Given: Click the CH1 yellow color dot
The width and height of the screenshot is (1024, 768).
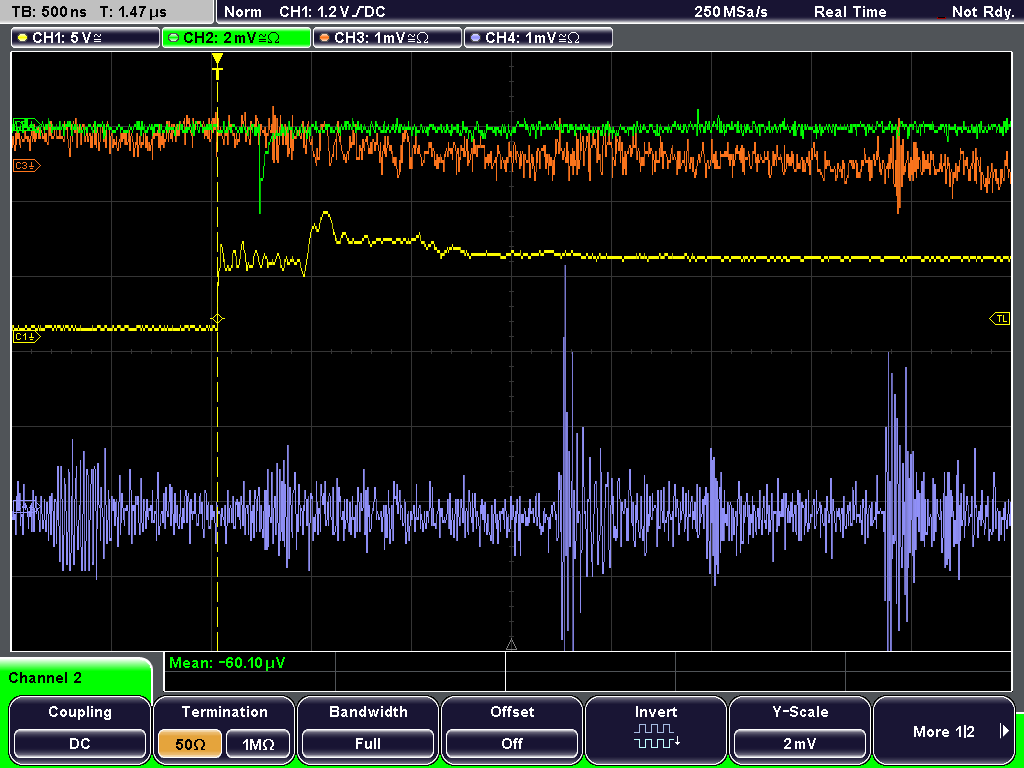Looking at the screenshot, I should point(23,38).
